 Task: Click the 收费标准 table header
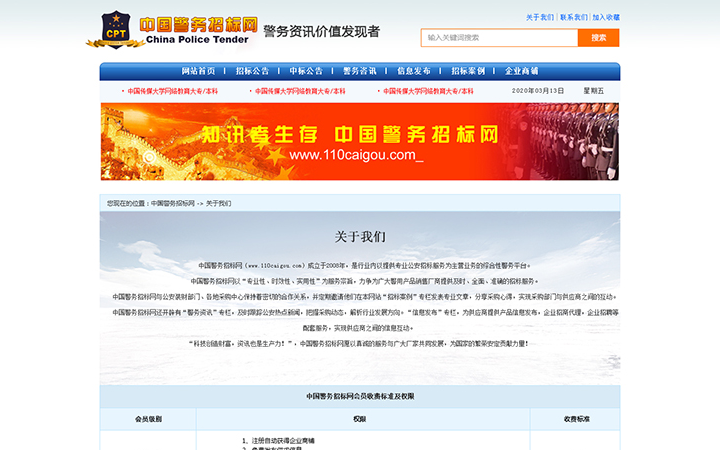[577, 419]
